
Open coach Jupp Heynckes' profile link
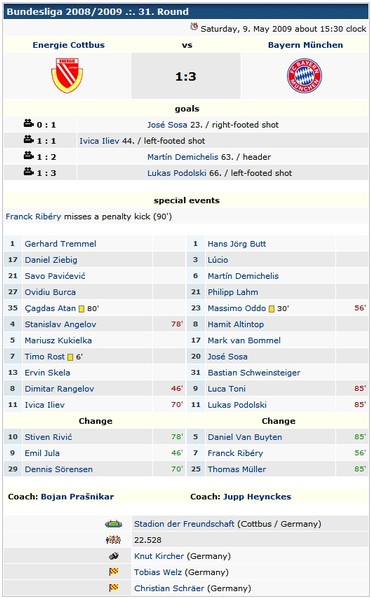click(x=257, y=497)
